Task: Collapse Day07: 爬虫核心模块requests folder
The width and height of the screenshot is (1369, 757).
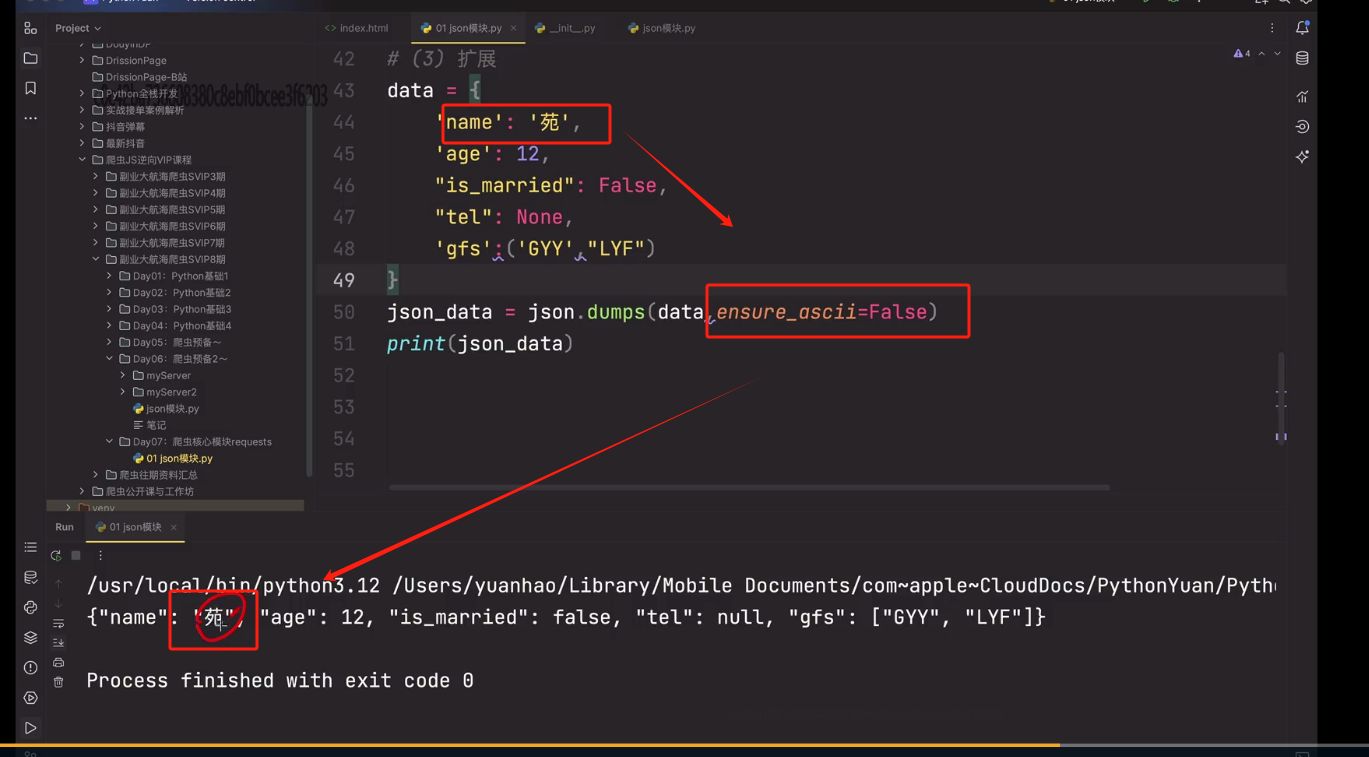Action: [109, 442]
